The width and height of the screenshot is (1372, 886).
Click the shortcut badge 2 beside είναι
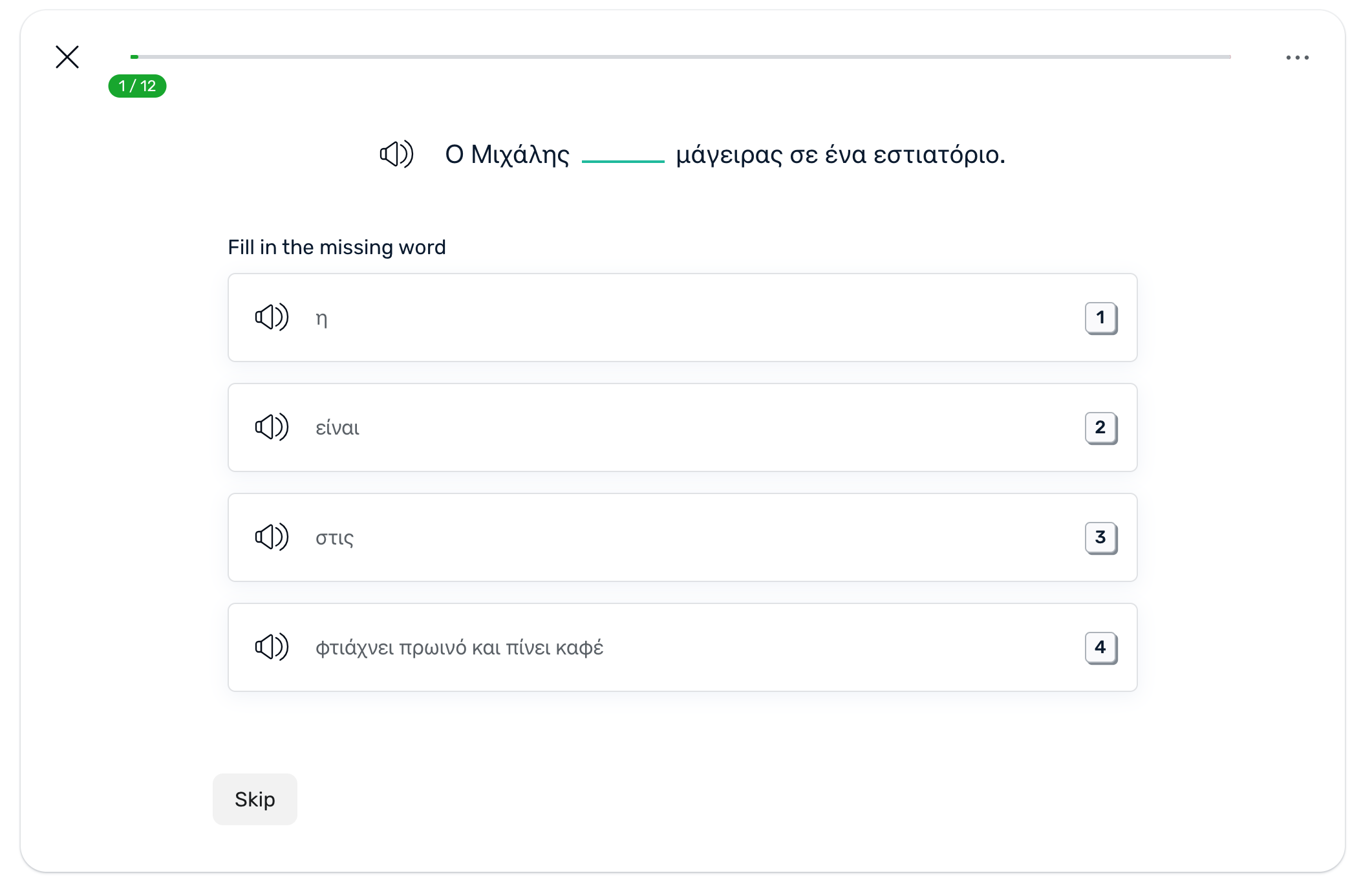1100,427
